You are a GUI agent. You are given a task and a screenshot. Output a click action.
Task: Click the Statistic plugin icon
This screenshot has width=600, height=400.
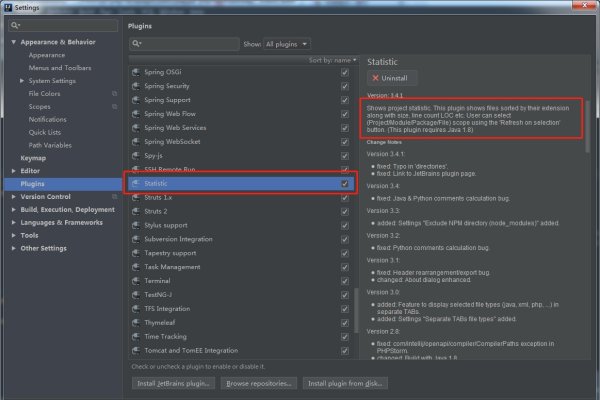(x=136, y=184)
